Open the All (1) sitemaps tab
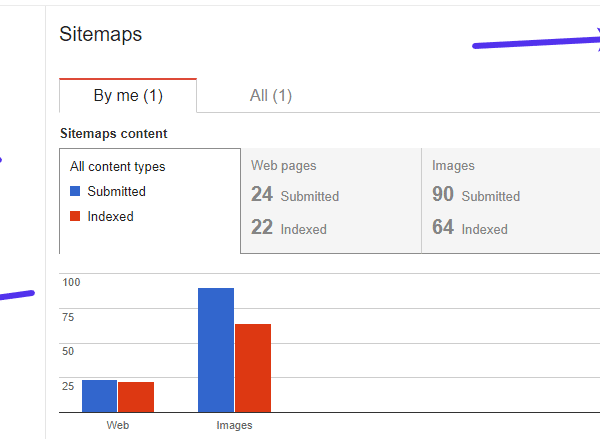 click(x=270, y=96)
